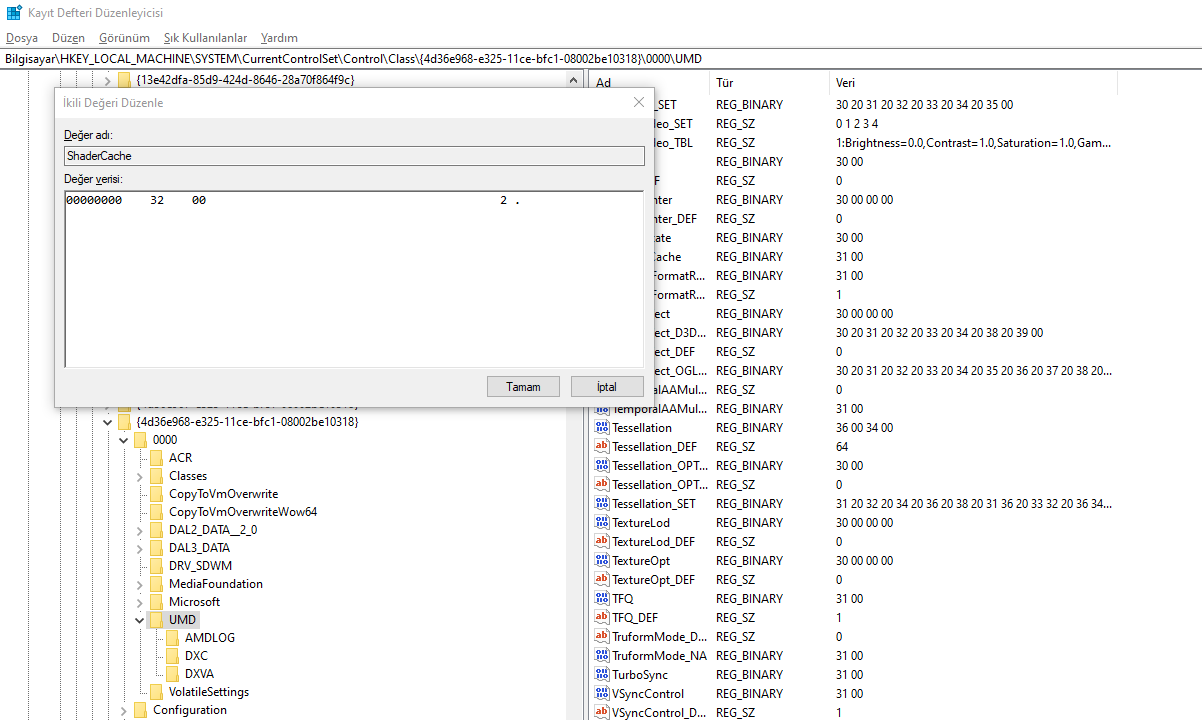Select the DXVA key label
This screenshot has height=720, width=1202.
pyautogui.click(x=199, y=674)
